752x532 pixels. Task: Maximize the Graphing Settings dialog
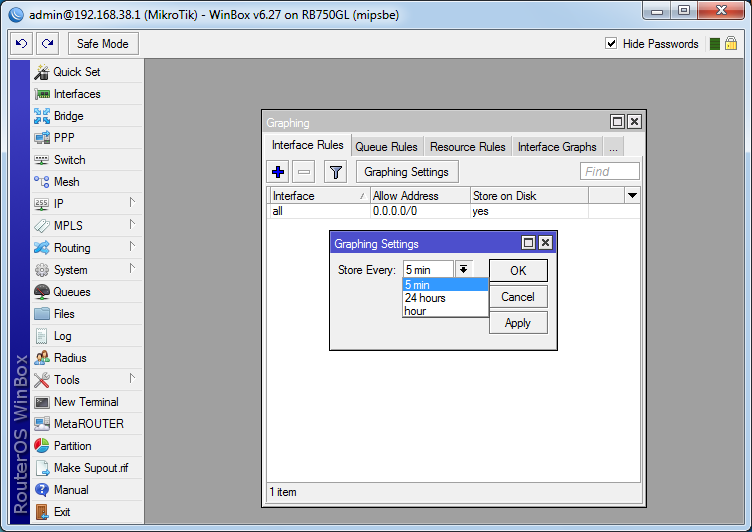pos(529,243)
